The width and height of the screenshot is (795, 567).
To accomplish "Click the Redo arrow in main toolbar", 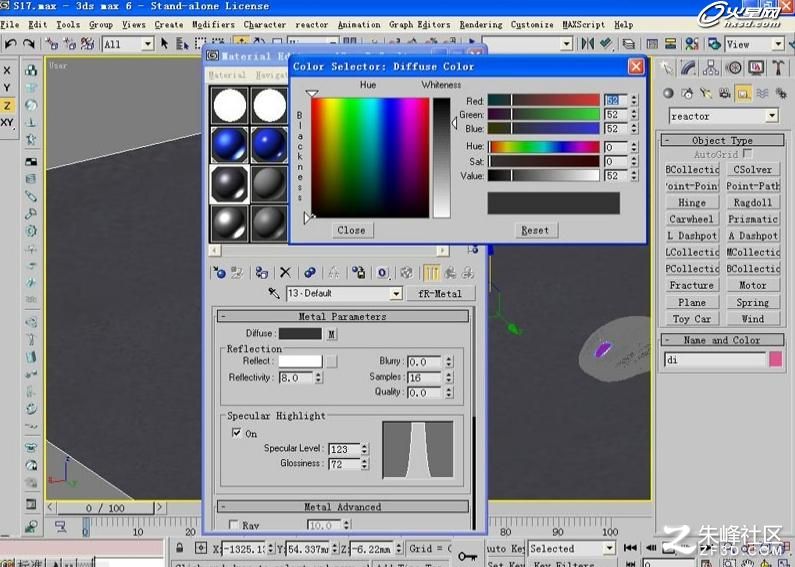I will (28, 44).
